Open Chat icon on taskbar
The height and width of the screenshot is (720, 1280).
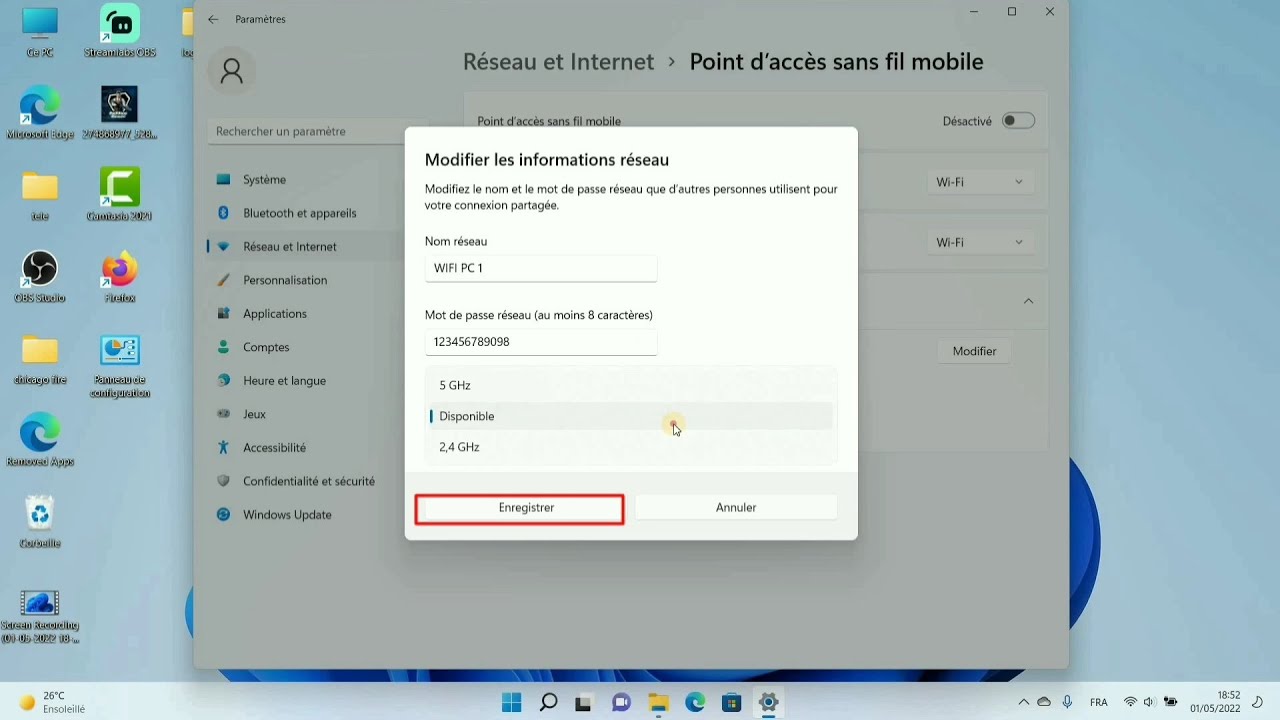(x=621, y=703)
